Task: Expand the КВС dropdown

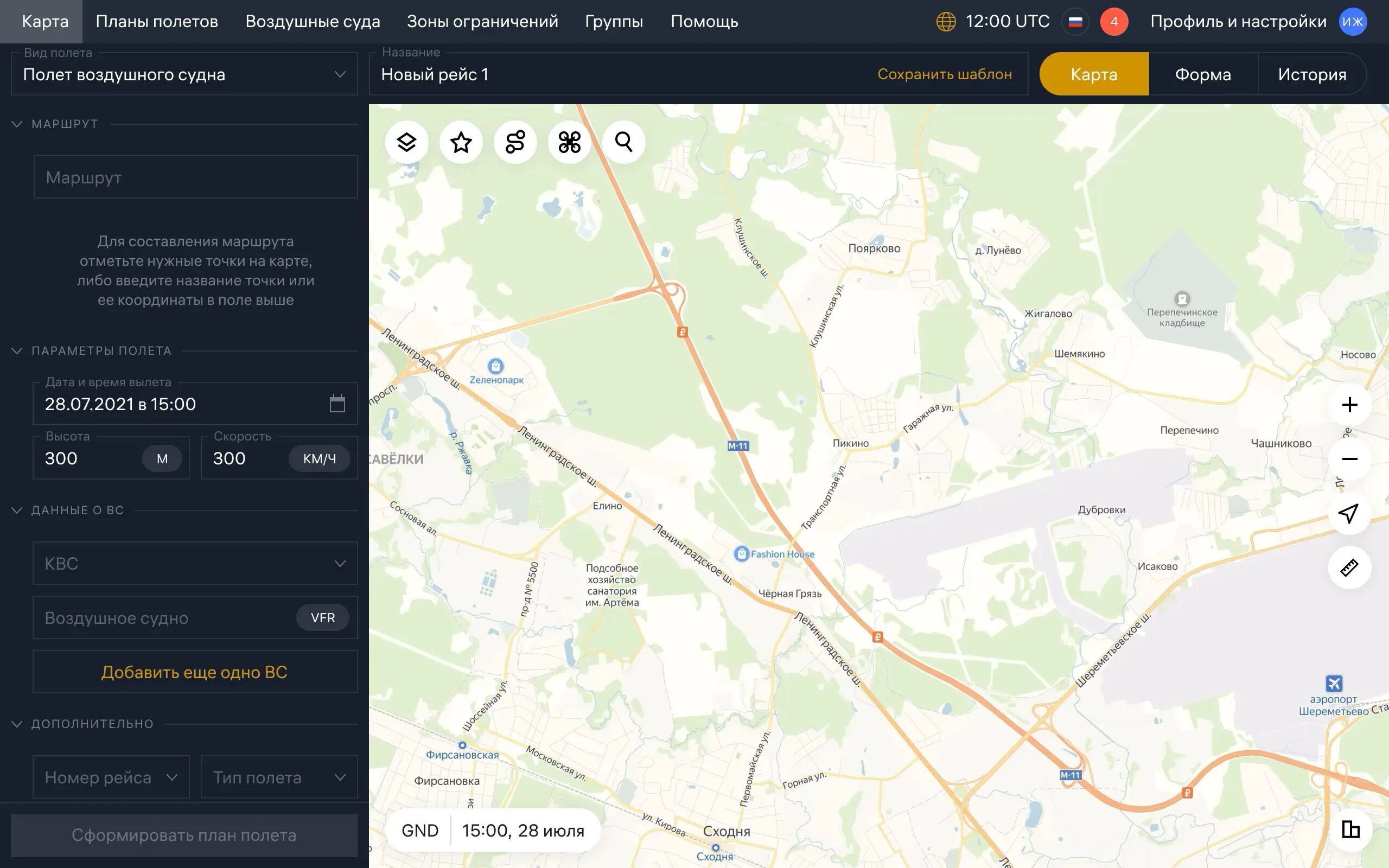Action: point(195,563)
